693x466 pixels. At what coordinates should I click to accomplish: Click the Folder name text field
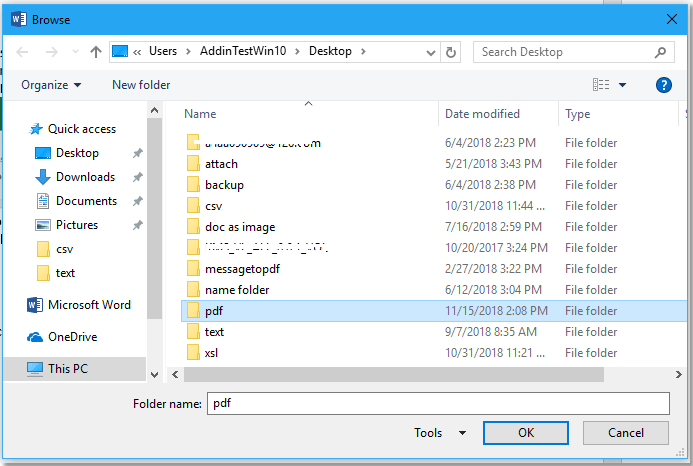pyautogui.click(x=437, y=403)
